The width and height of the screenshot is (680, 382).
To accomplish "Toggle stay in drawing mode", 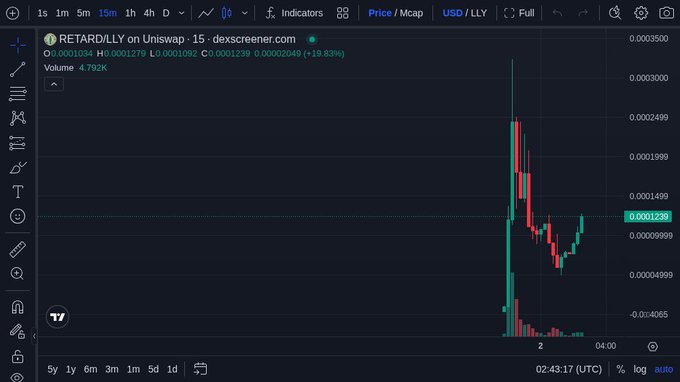I will pyautogui.click(x=18, y=332).
